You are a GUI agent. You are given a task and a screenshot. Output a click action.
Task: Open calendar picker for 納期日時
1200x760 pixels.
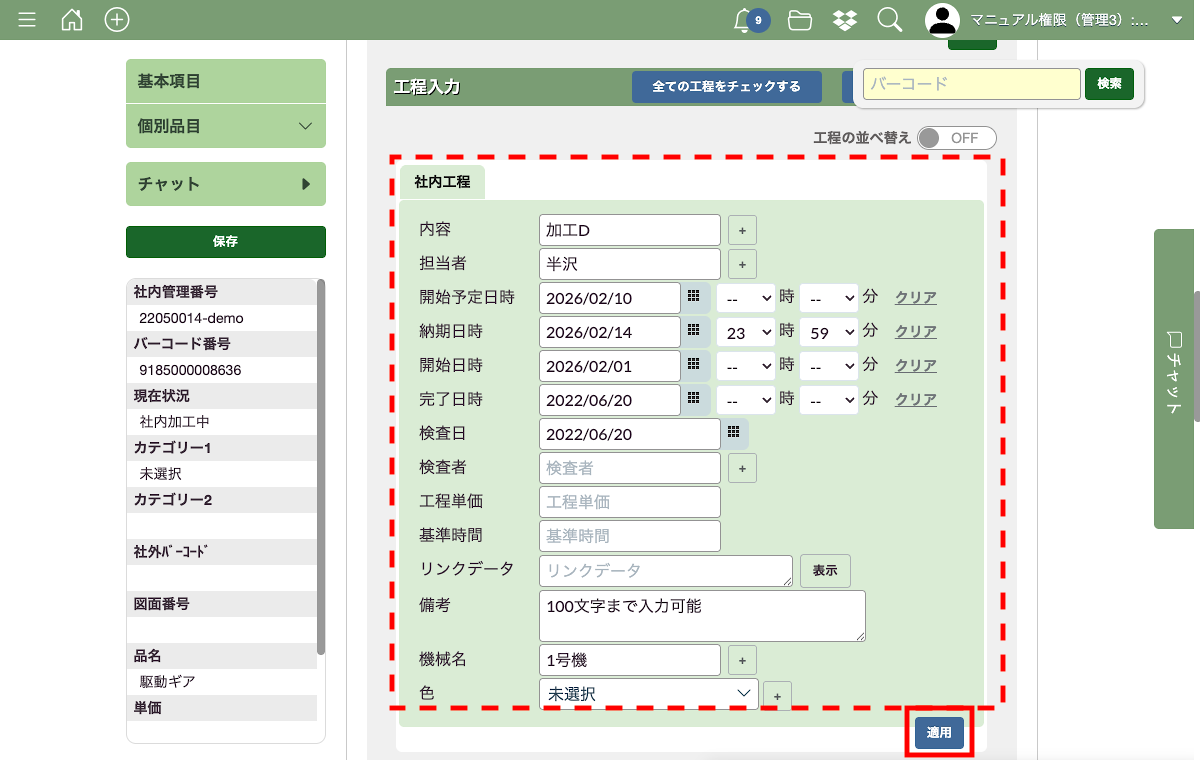pyautogui.click(x=693, y=331)
